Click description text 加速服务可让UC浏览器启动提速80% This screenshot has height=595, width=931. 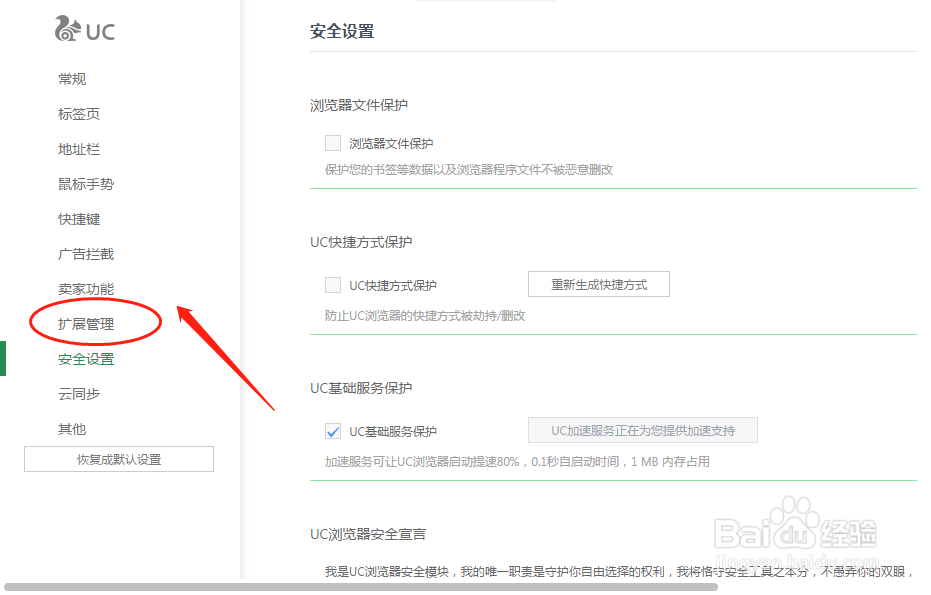[517, 462]
